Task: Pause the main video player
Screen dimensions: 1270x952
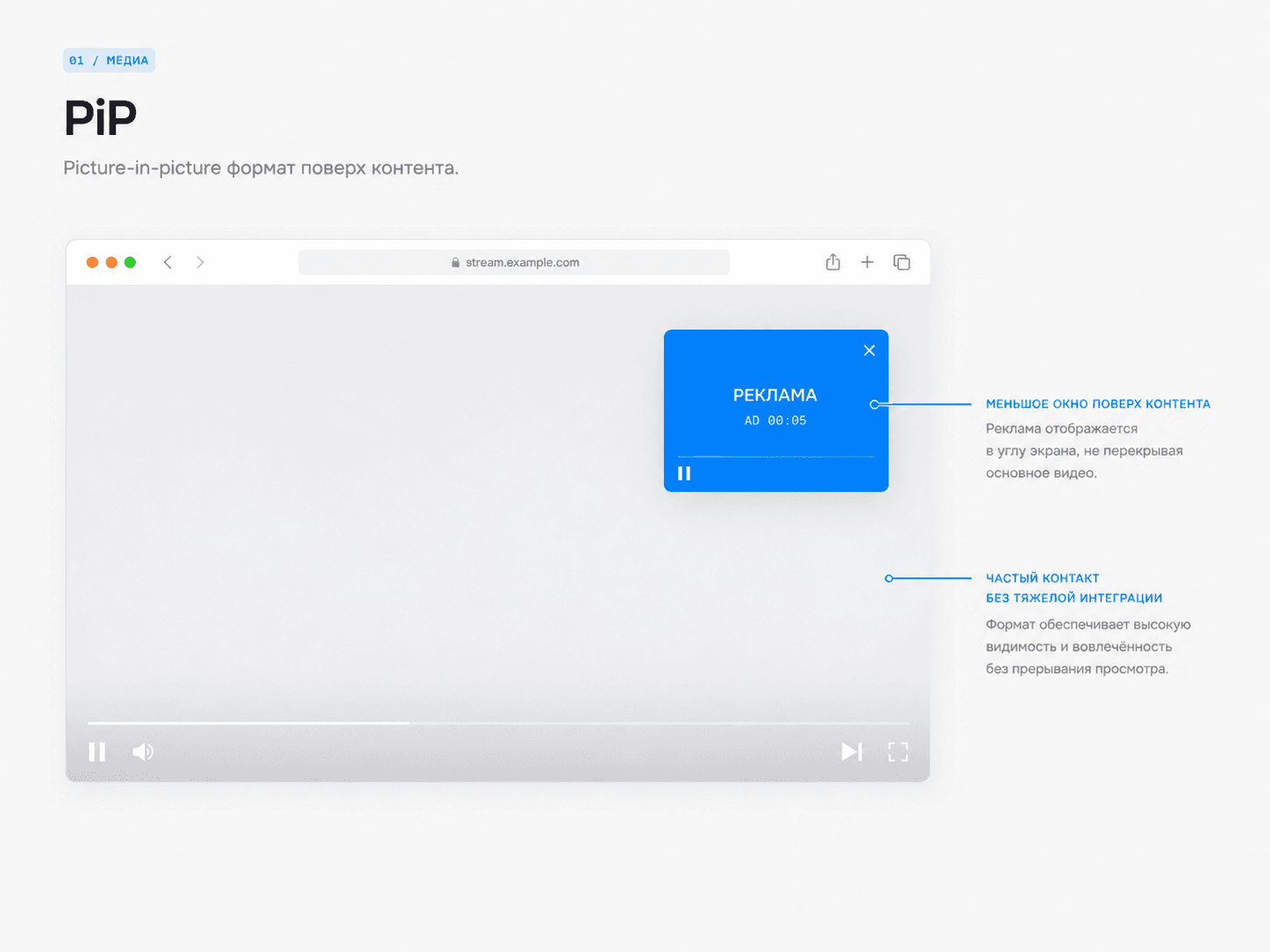Action: (97, 752)
